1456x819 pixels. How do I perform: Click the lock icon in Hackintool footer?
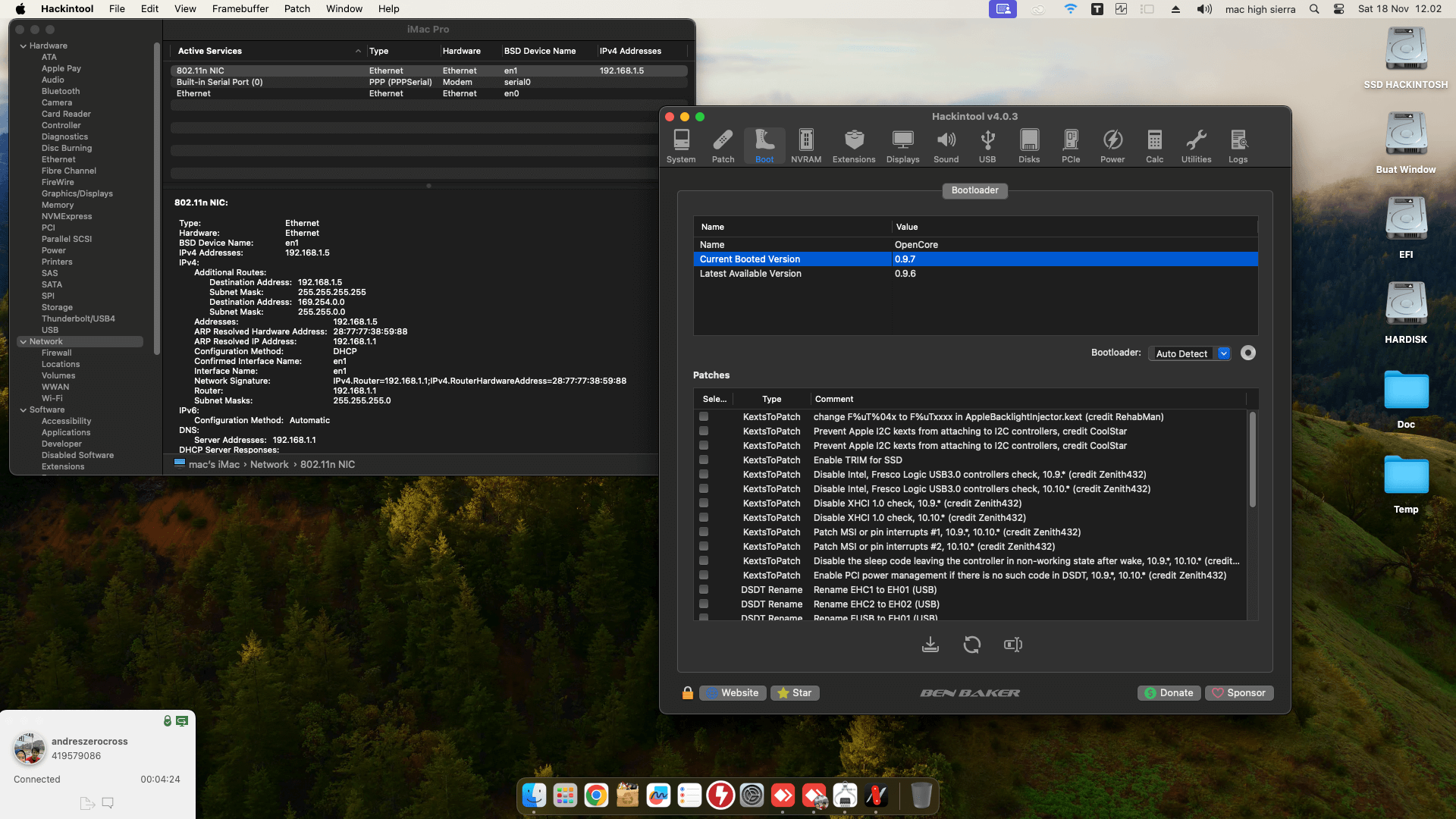[688, 693]
